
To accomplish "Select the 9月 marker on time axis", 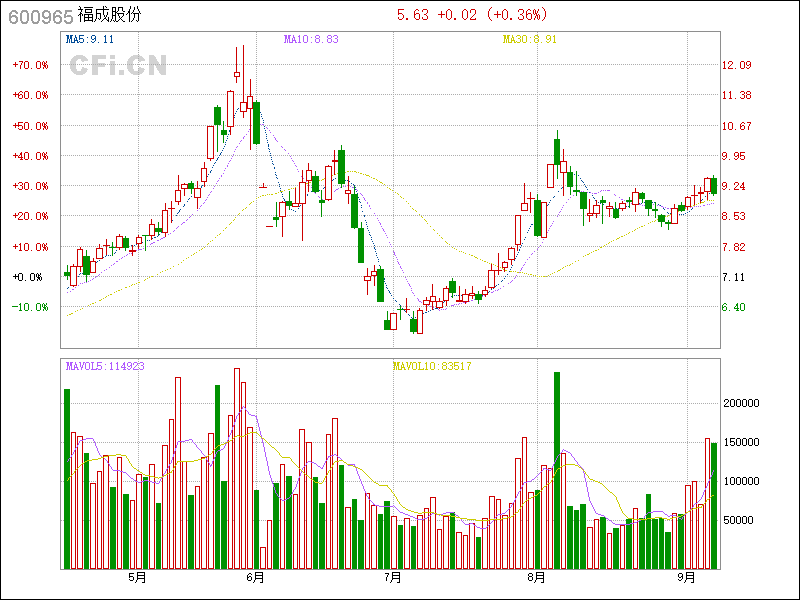I will [x=686, y=578].
